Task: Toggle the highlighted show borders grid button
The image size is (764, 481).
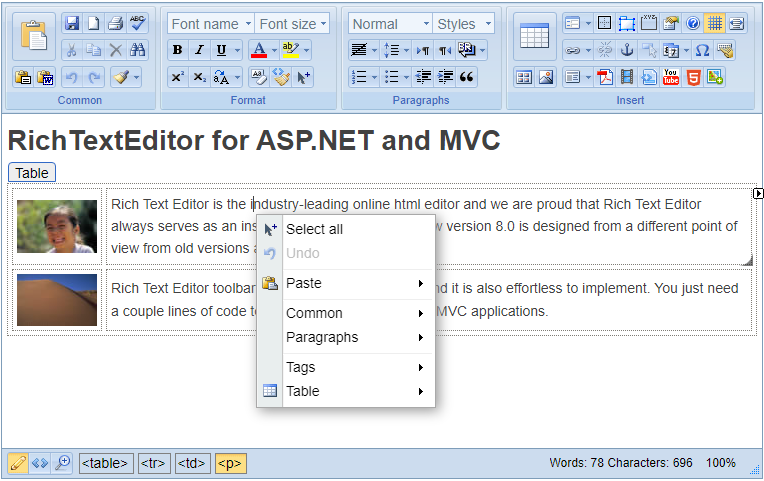Action: tap(714, 23)
